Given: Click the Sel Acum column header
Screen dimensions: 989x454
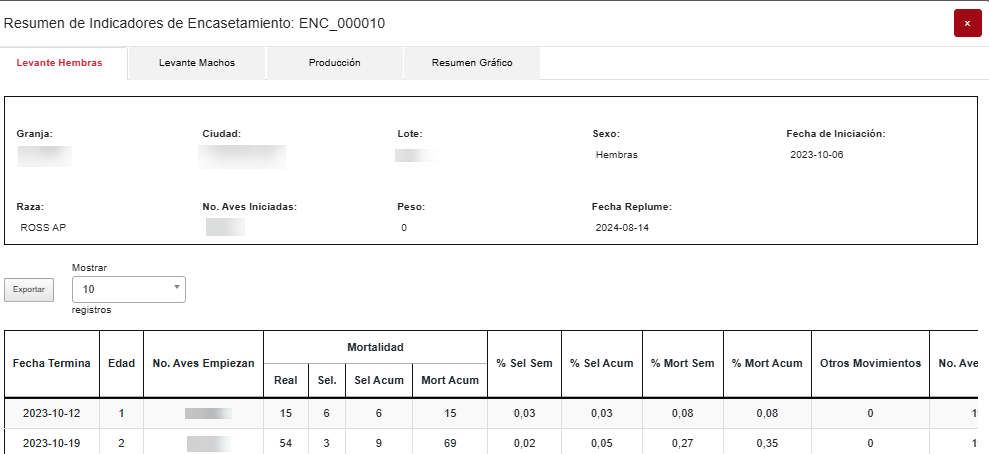Looking at the screenshot, I should coord(379,380).
